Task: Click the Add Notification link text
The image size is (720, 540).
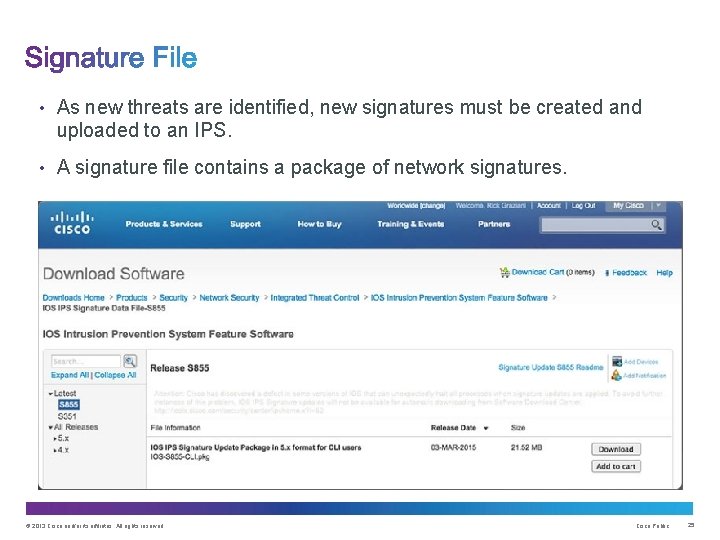Action: point(645,376)
